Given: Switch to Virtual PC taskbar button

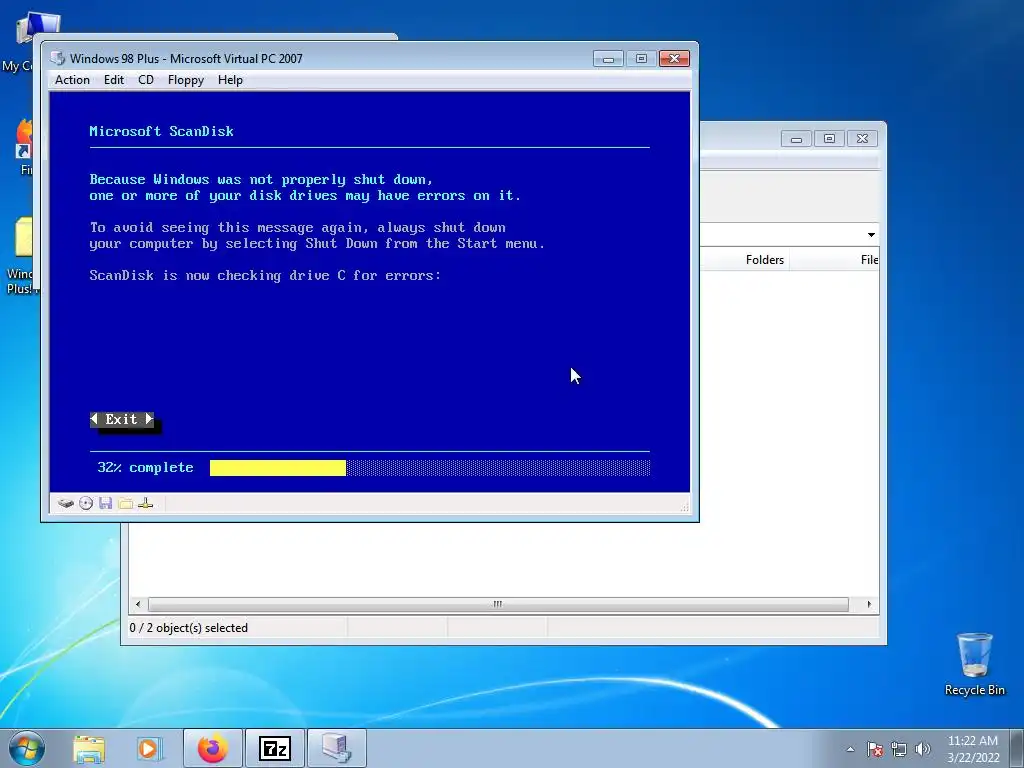Looking at the screenshot, I should pos(336,749).
